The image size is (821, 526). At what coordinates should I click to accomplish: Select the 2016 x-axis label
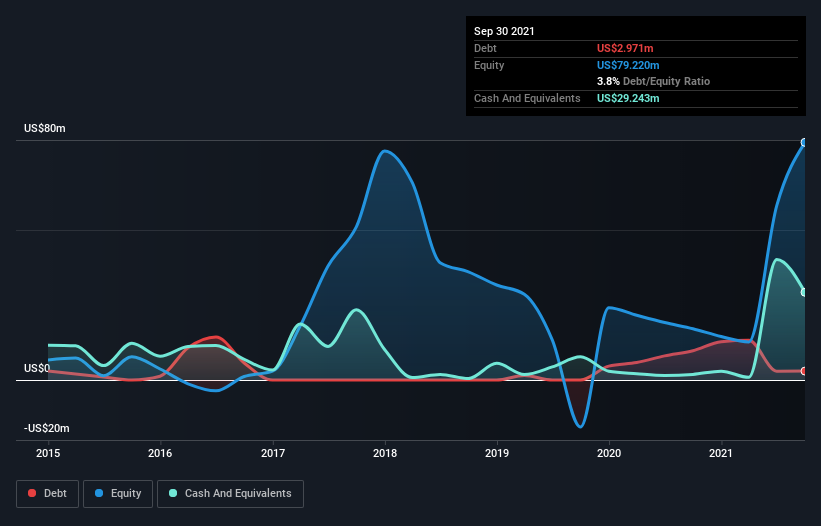pos(160,453)
